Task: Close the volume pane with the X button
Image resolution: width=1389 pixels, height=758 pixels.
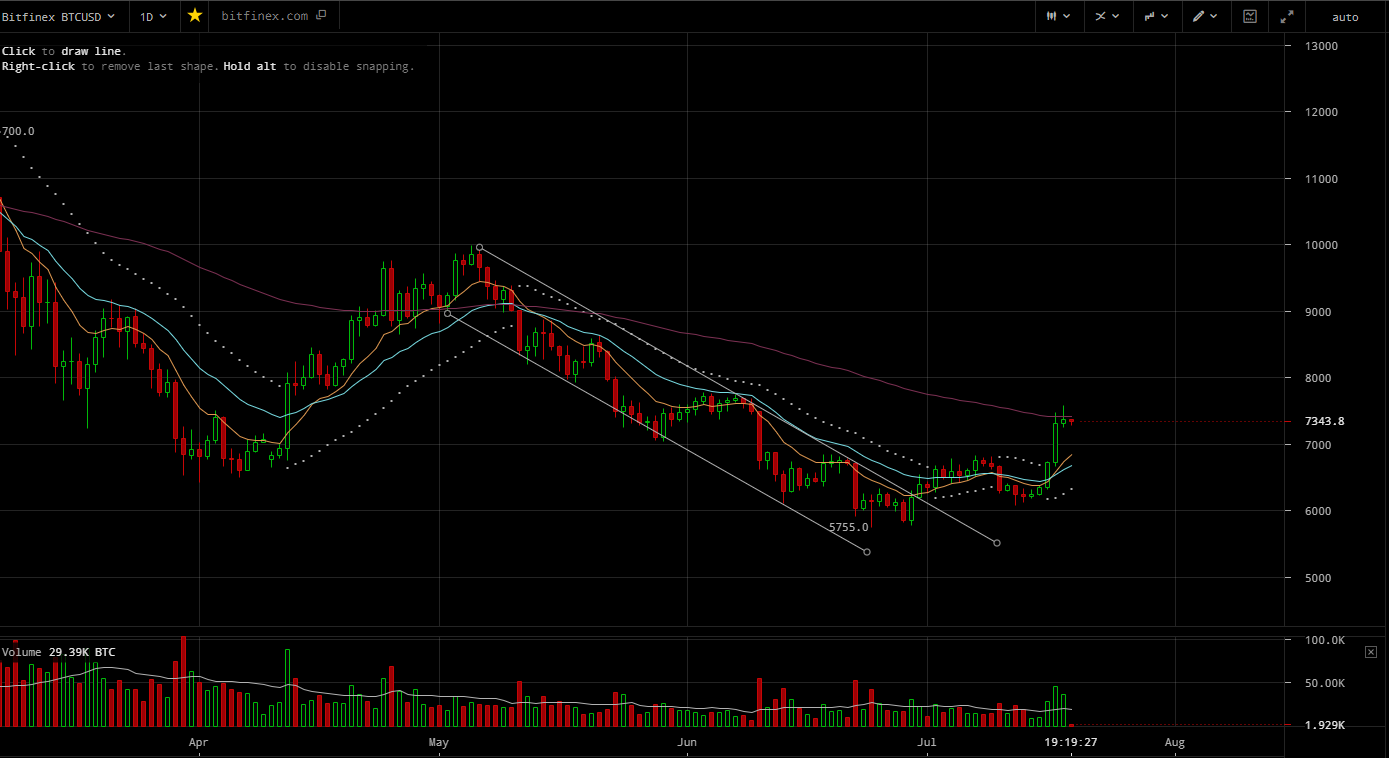Action: pyautogui.click(x=1371, y=652)
